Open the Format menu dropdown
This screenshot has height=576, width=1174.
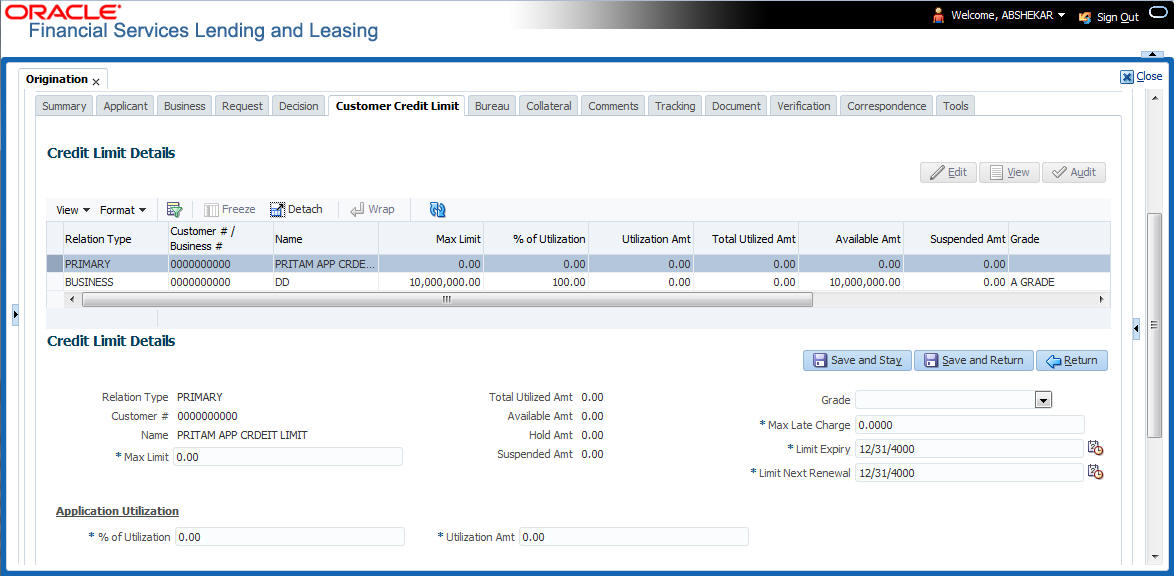tap(122, 209)
